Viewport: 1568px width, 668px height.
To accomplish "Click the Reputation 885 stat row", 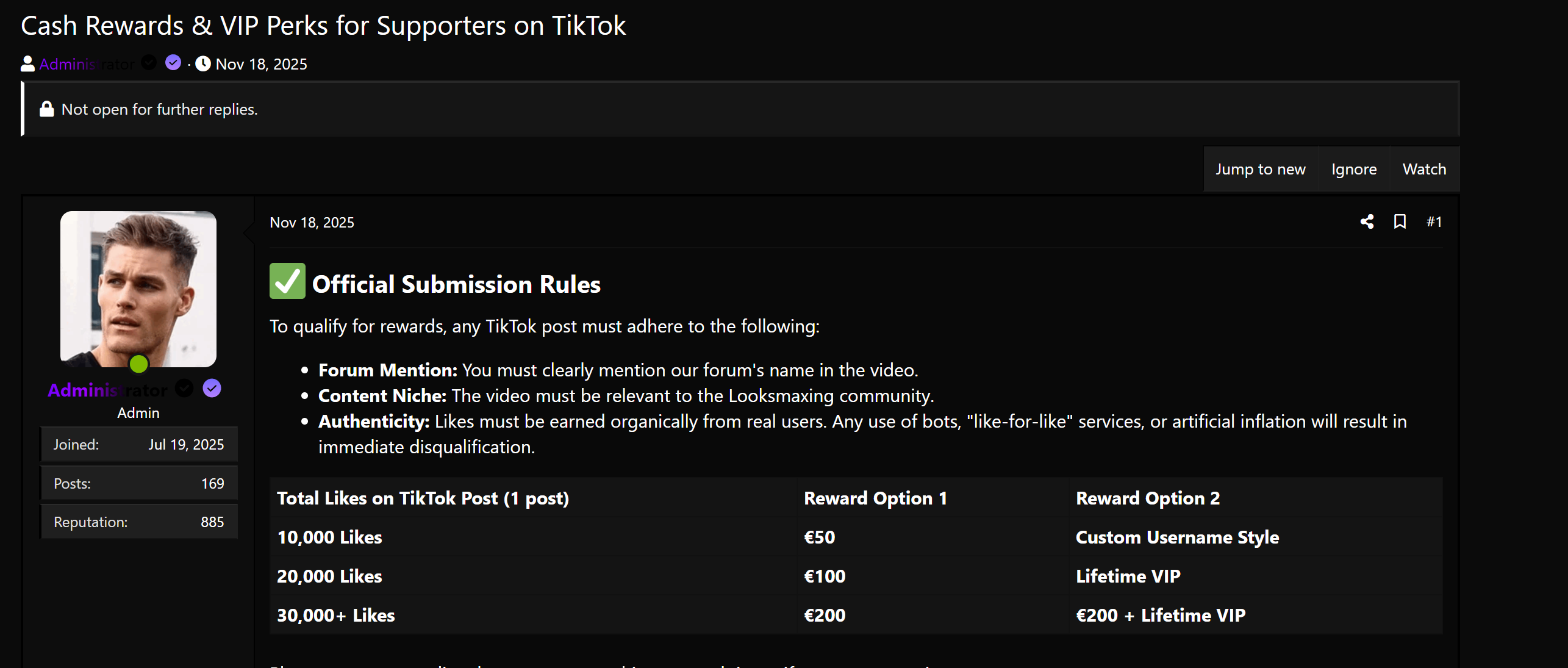I will tap(139, 522).
